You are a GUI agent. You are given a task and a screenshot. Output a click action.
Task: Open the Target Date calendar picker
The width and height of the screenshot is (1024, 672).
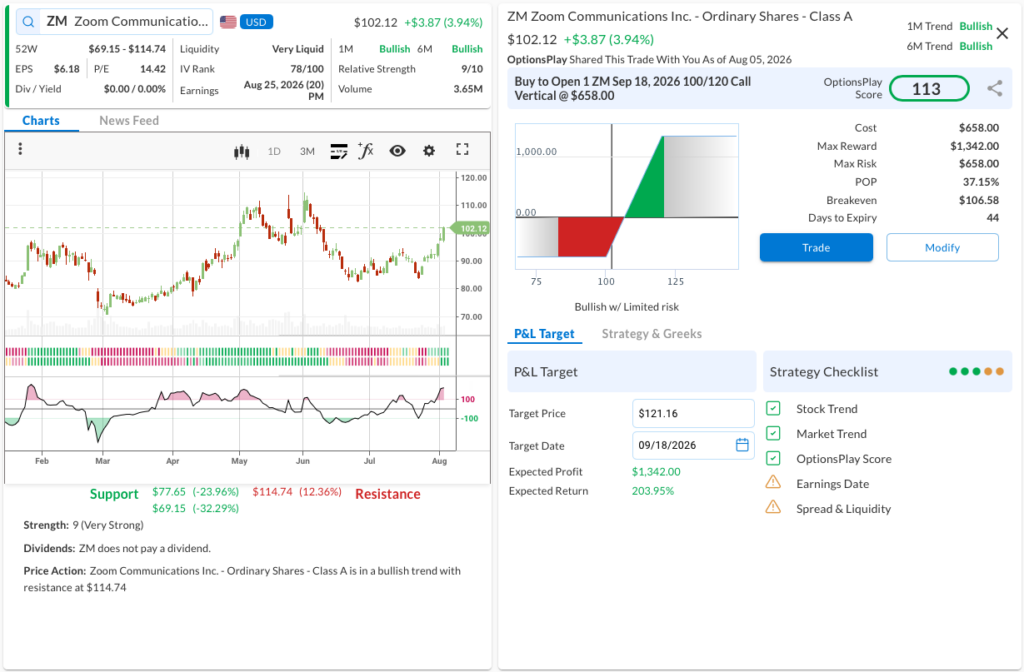pyautogui.click(x=742, y=445)
